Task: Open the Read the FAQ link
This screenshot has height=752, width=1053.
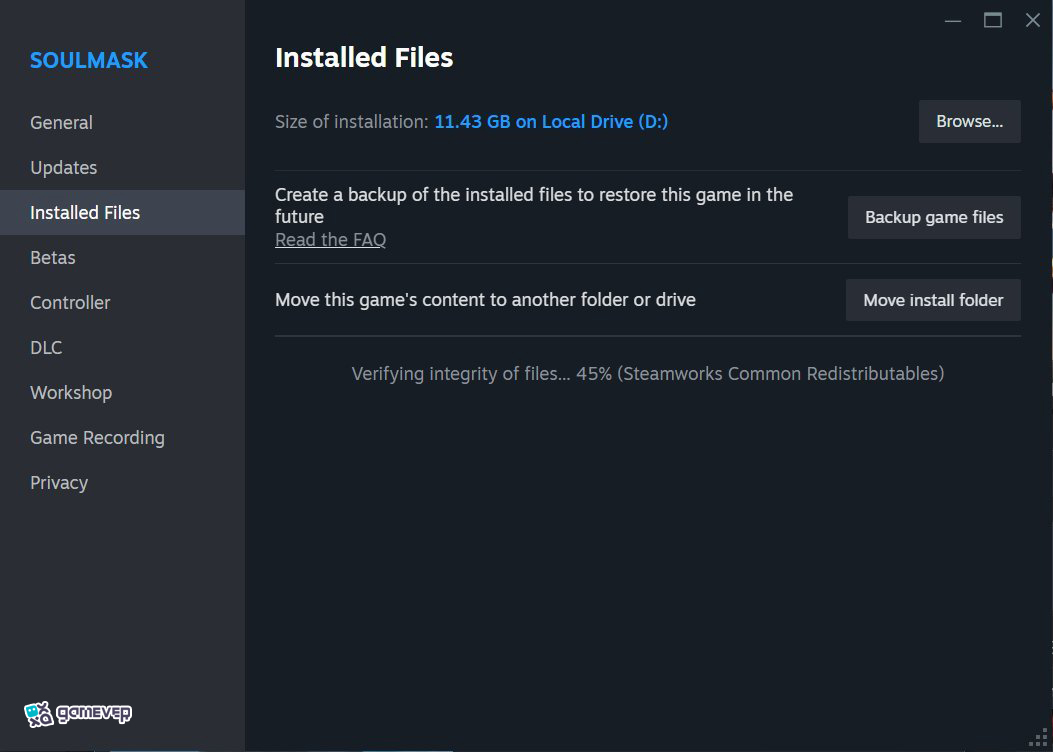Action: tap(330, 240)
